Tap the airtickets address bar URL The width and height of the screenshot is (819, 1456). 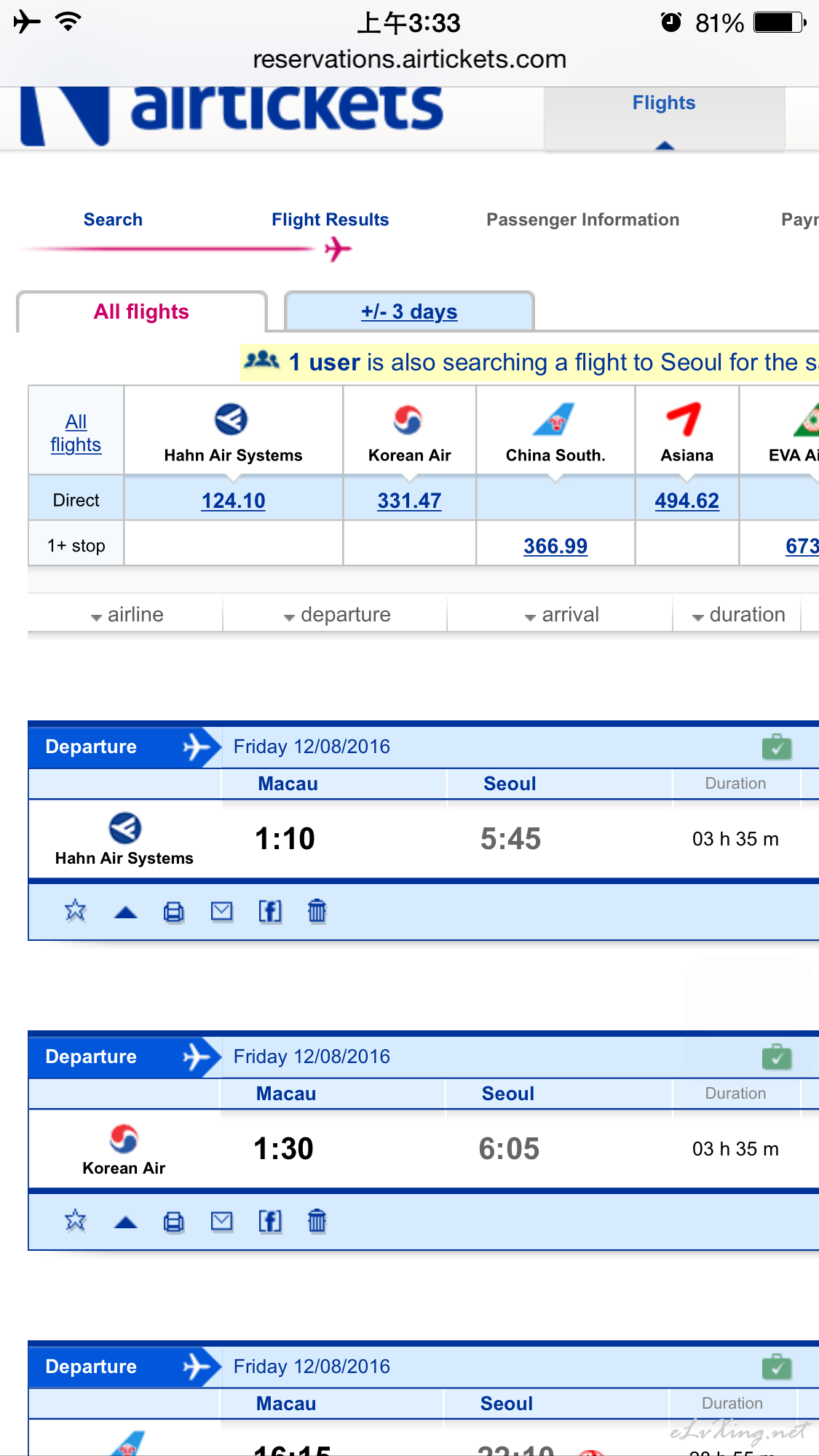[x=409, y=59]
